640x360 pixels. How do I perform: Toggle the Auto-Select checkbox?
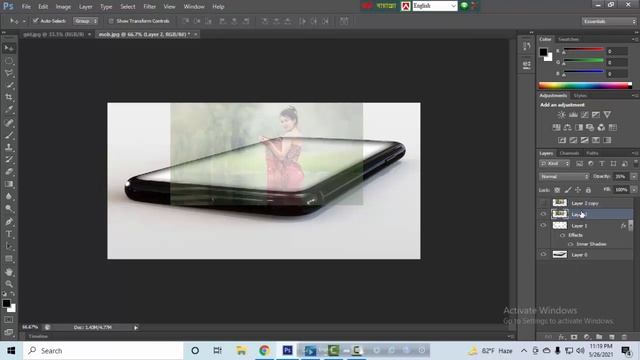(x=36, y=21)
